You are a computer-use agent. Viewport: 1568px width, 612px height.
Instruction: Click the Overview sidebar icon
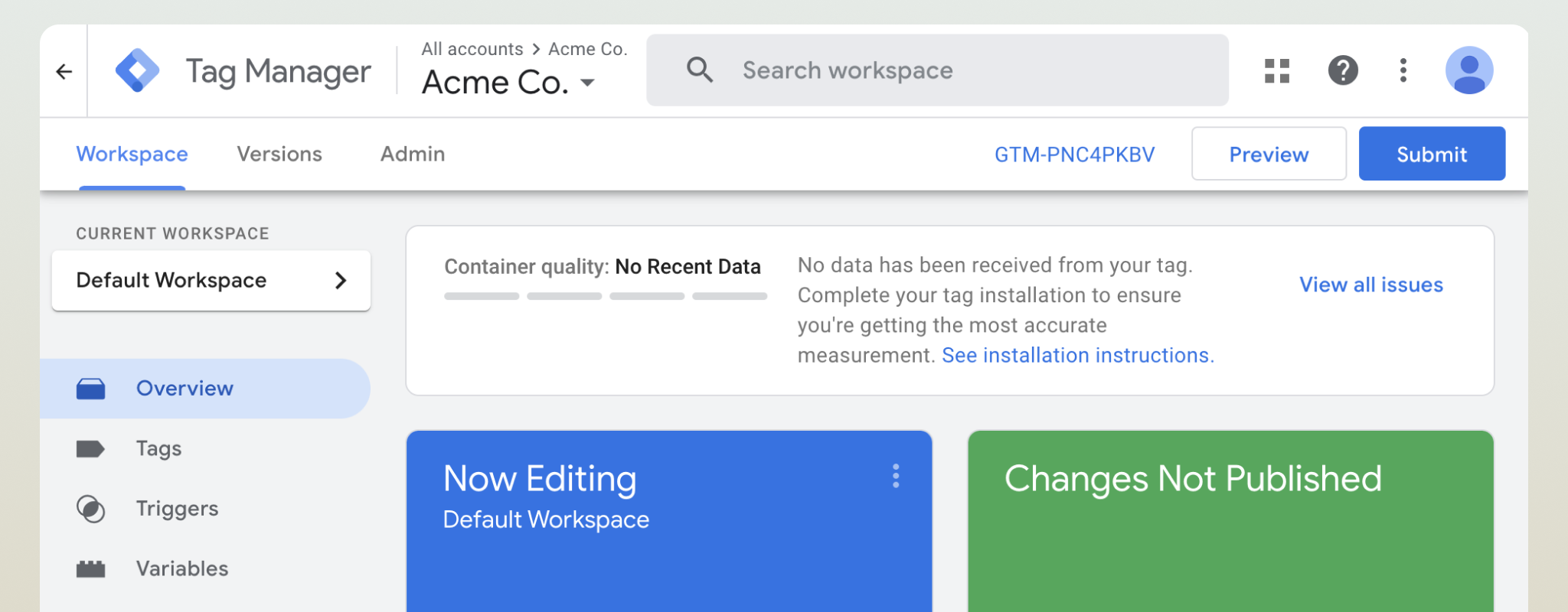pyautogui.click(x=90, y=389)
